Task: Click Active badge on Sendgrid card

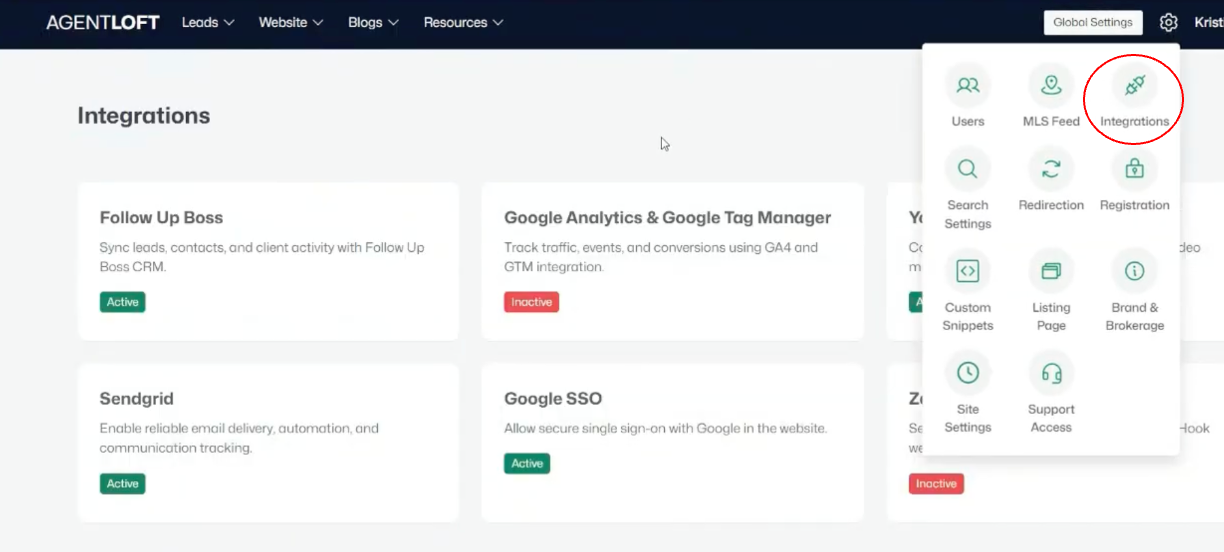Action: (x=122, y=484)
